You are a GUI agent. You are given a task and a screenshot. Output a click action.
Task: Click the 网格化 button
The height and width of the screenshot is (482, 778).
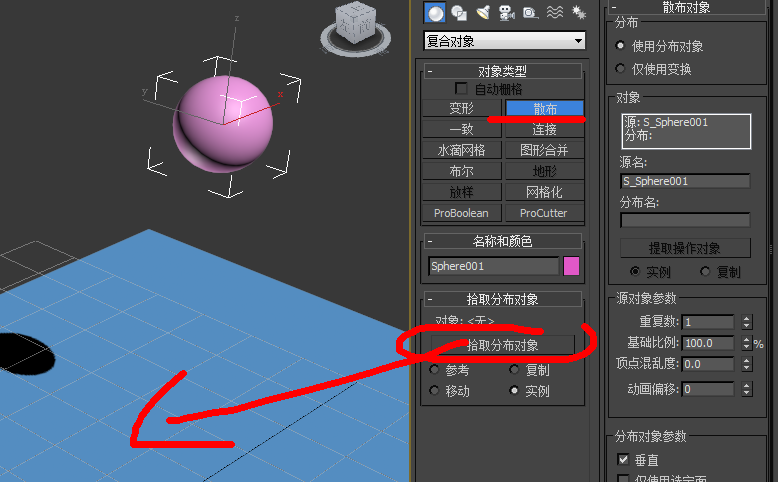click(x=545, y=192)
